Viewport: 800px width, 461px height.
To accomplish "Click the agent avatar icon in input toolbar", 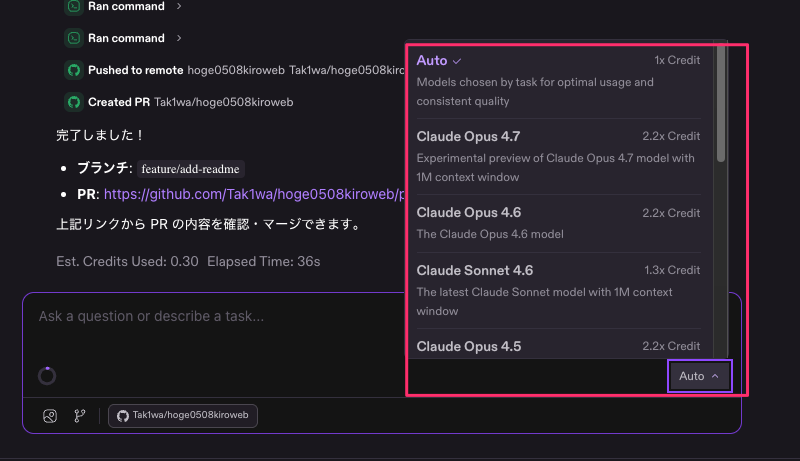I will [x=50, y=416].
